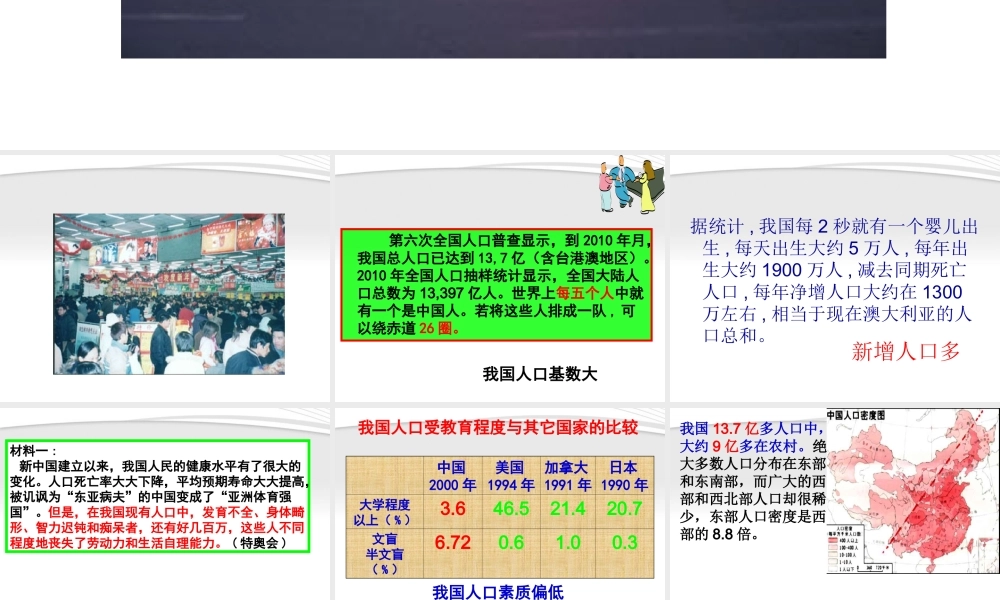
Task: Click the map title 中国人口密度图
Action: pyautogui.click(x=856, y=415)
